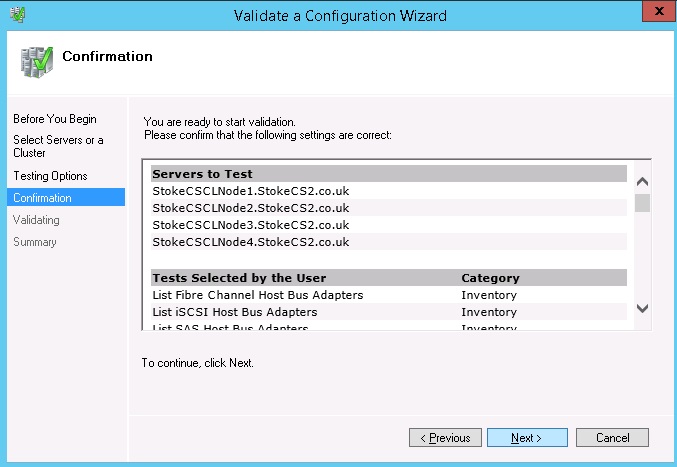Open Select Servers or a Cluster step
Screen dimensions: 677x467
[58, 146]
